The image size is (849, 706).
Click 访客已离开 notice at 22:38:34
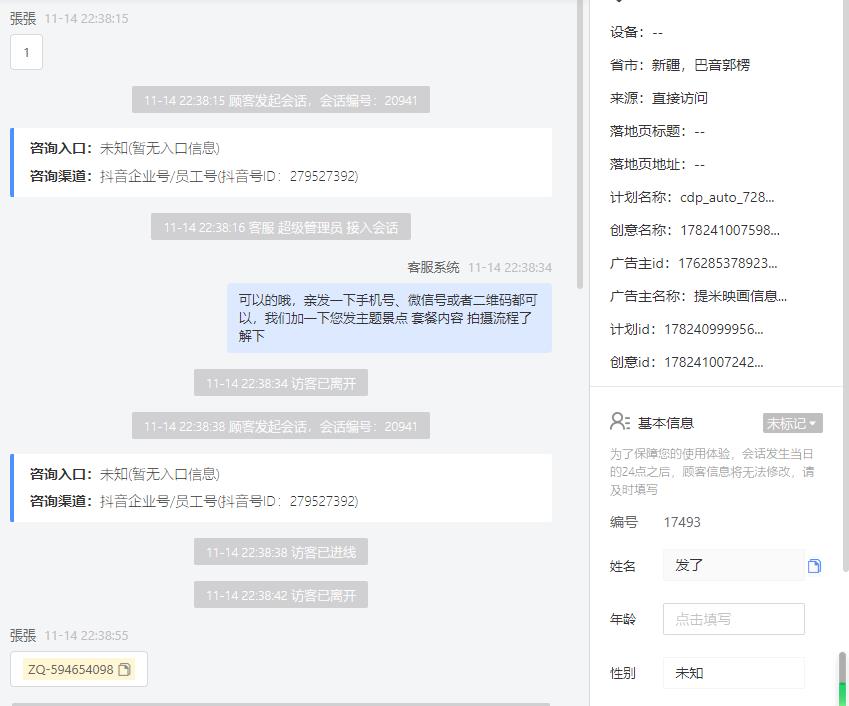pos(281,383)
